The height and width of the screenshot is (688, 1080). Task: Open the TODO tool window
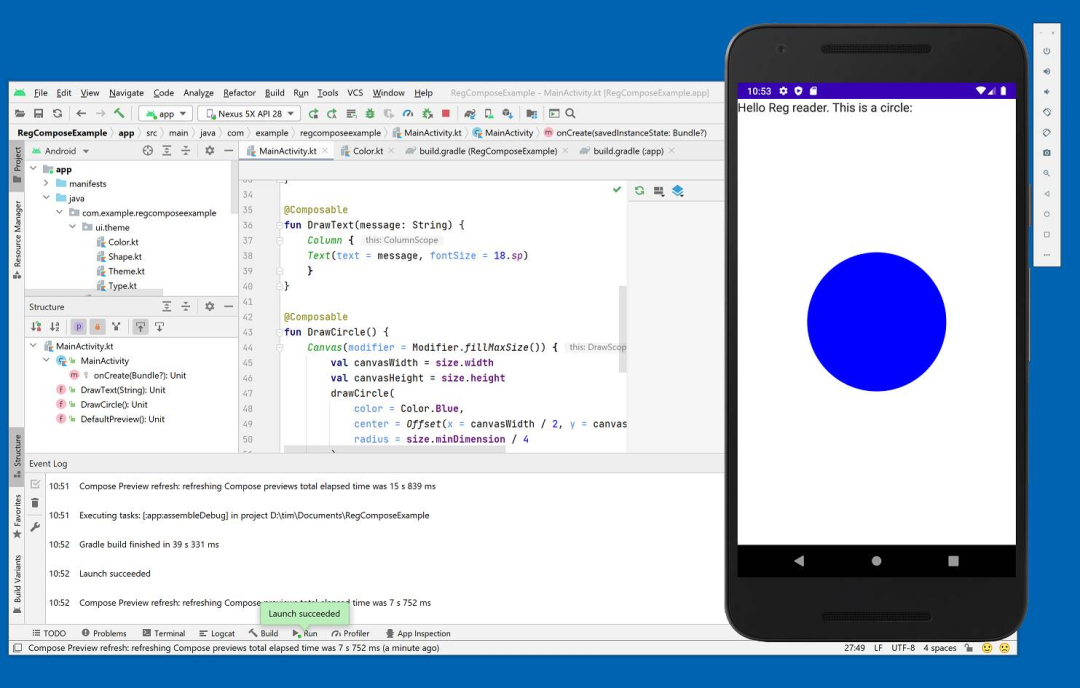pyautogui.click(x=50, y=633)
